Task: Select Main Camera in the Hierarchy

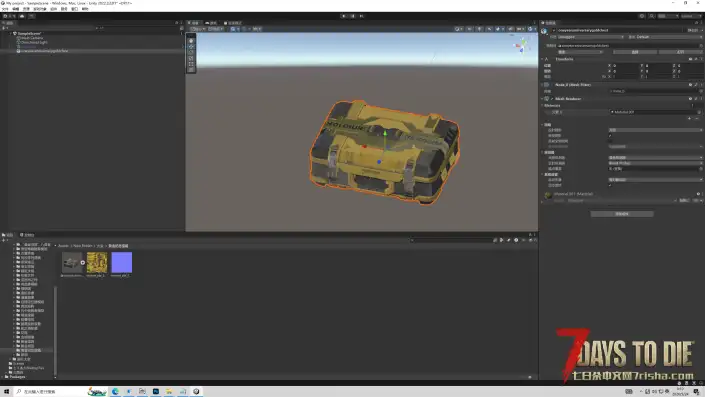Action: click(31, 38)
